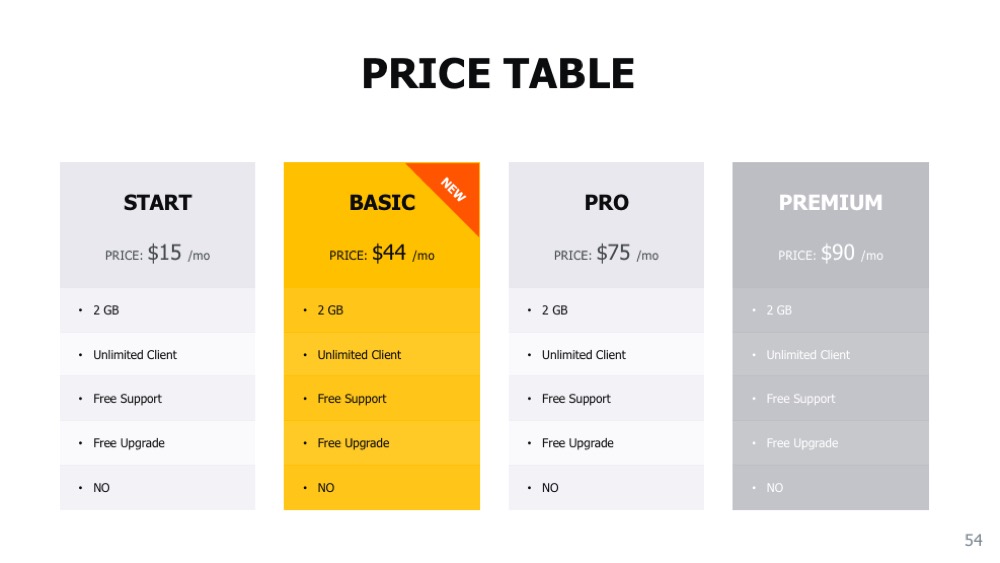Viewport: 1000px width, 563px height.
Task: Click the slide number 54
Action: pos(973,541)
